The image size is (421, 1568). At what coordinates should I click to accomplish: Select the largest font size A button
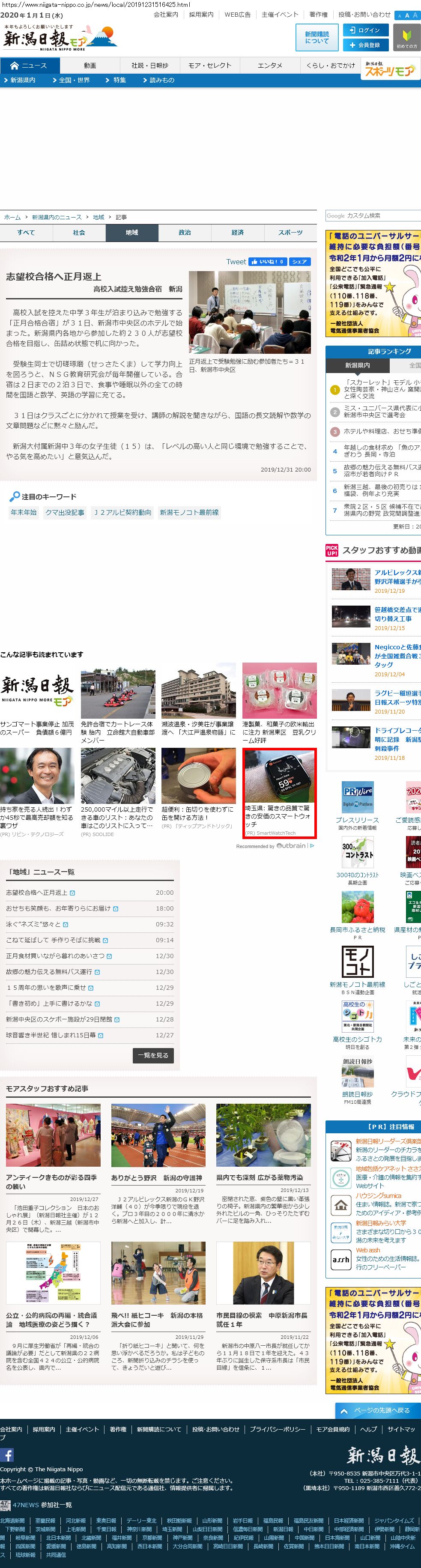(415, 15)
